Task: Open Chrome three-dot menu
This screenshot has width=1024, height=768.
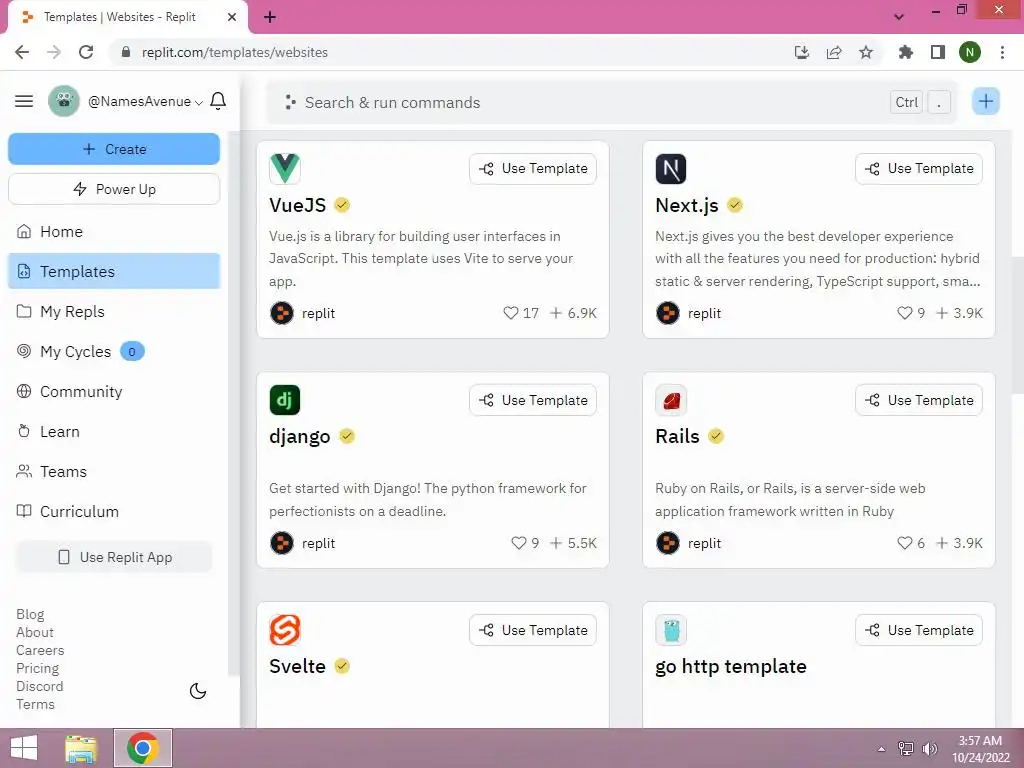Action: click(1002, 52)
